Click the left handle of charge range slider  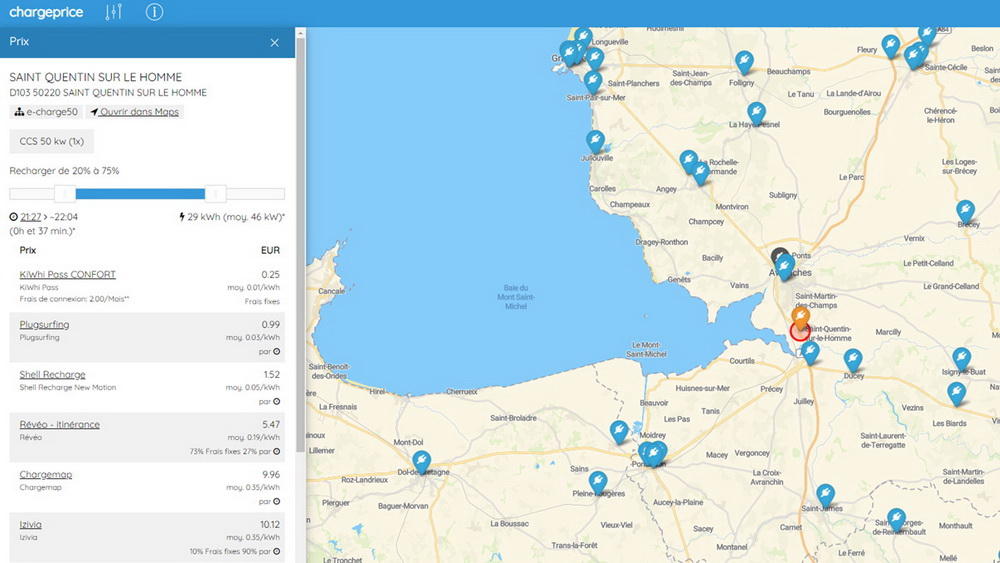pyautogui.click(x=65, y=193)
